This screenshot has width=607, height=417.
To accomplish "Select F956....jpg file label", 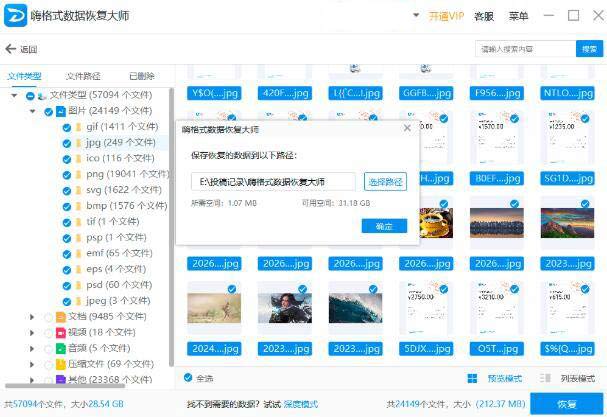I will 497,93.
